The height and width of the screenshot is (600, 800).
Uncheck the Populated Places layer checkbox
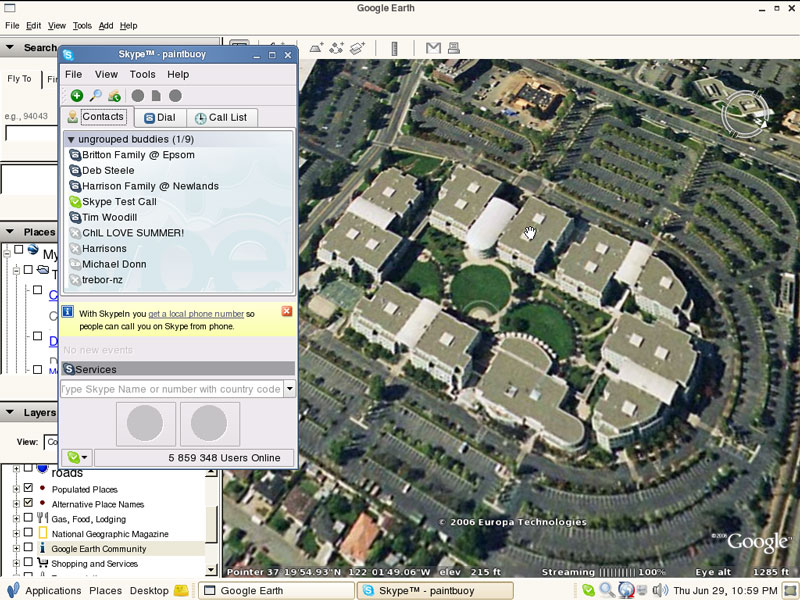[29, 488]
